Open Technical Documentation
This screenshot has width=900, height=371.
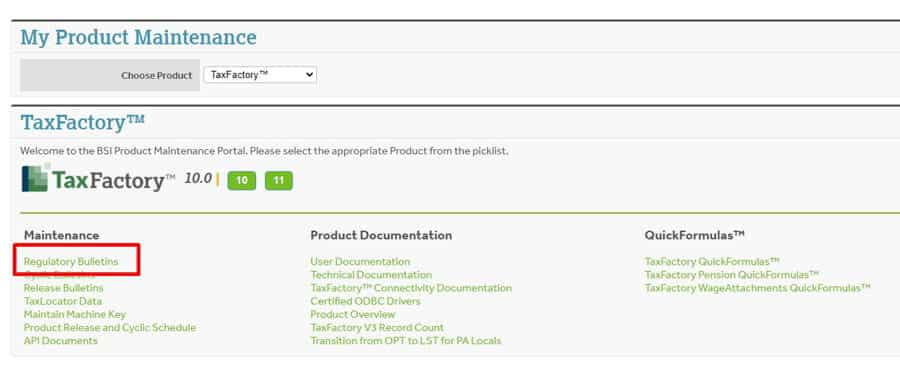click(371, 275)
